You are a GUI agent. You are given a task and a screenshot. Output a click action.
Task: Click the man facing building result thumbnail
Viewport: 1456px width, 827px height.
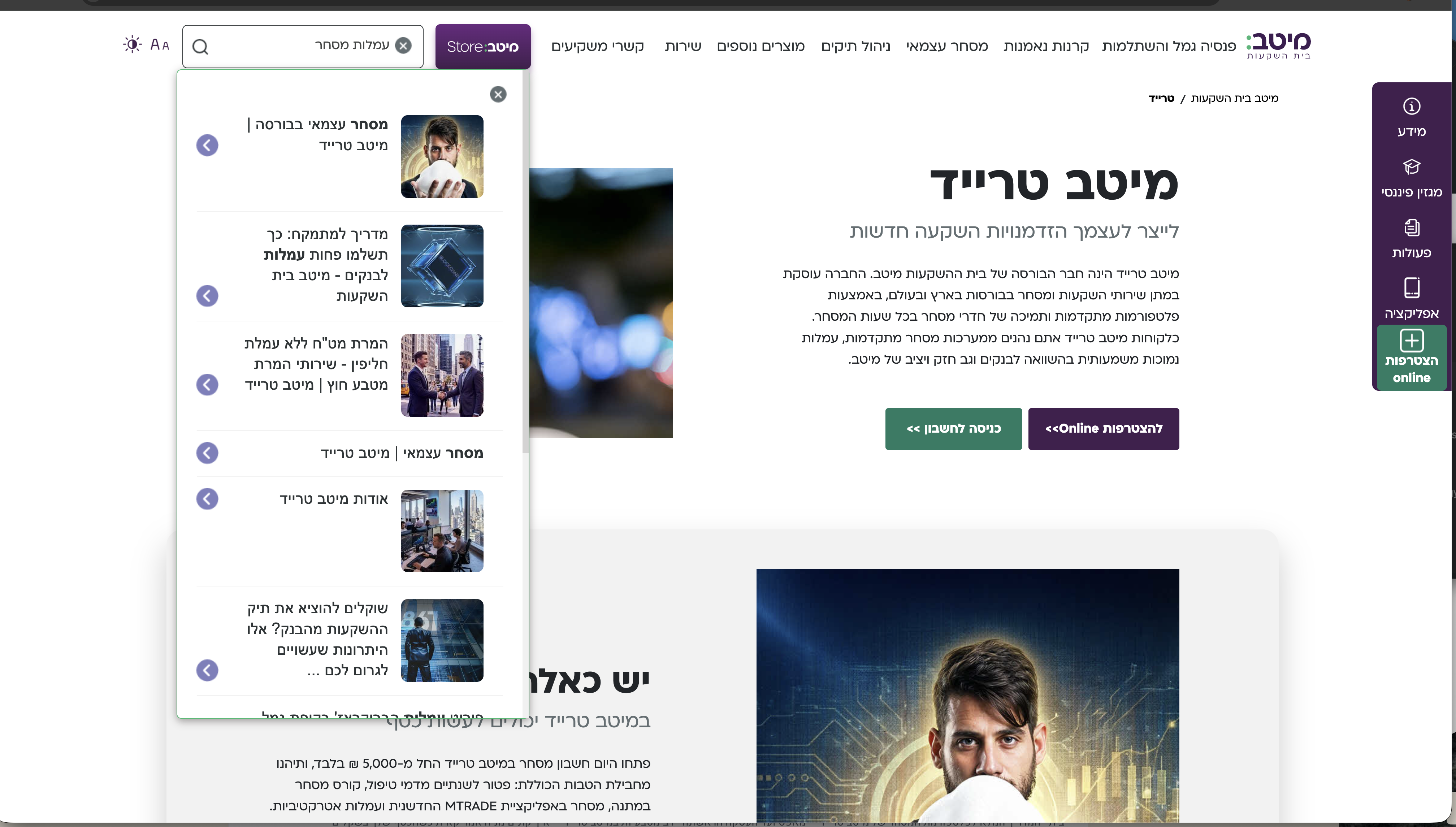click(442, 641)
